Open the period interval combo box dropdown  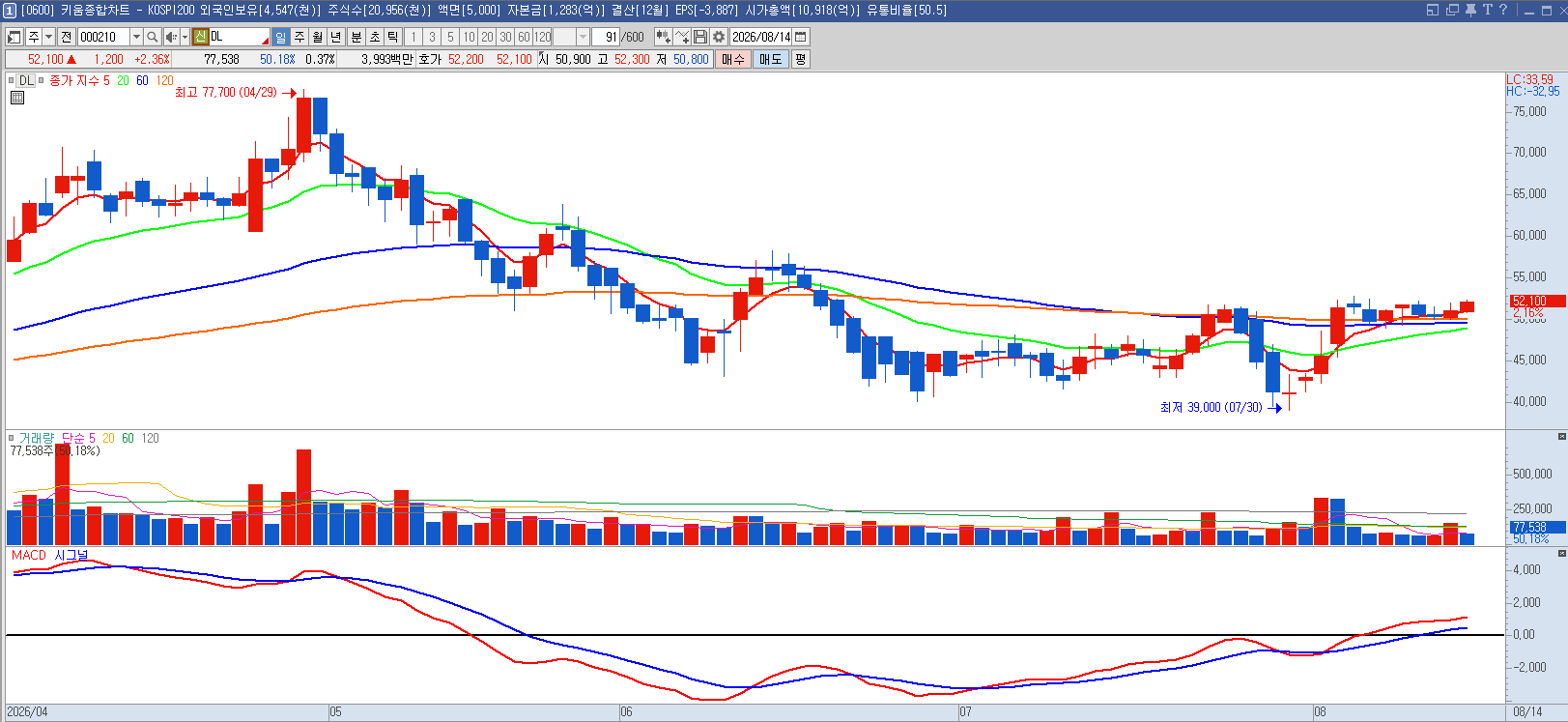point(583,37)
